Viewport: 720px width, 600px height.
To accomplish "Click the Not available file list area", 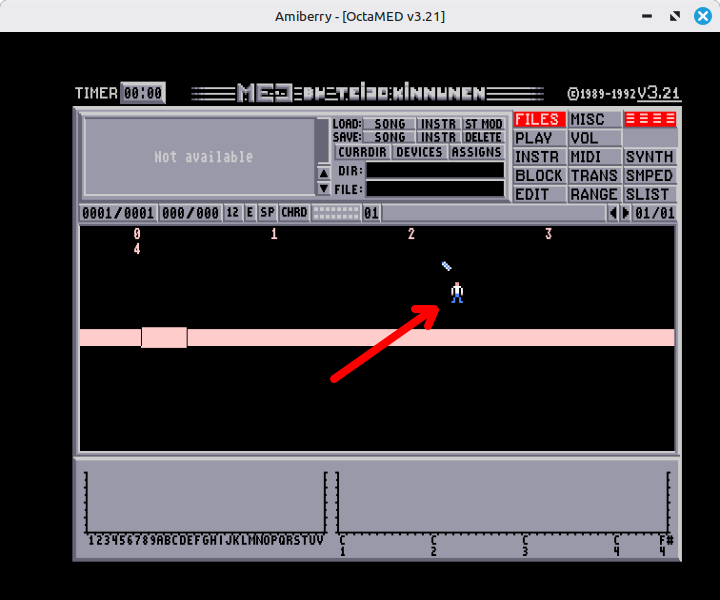I will pyautogui.click(x=200, y=157).
